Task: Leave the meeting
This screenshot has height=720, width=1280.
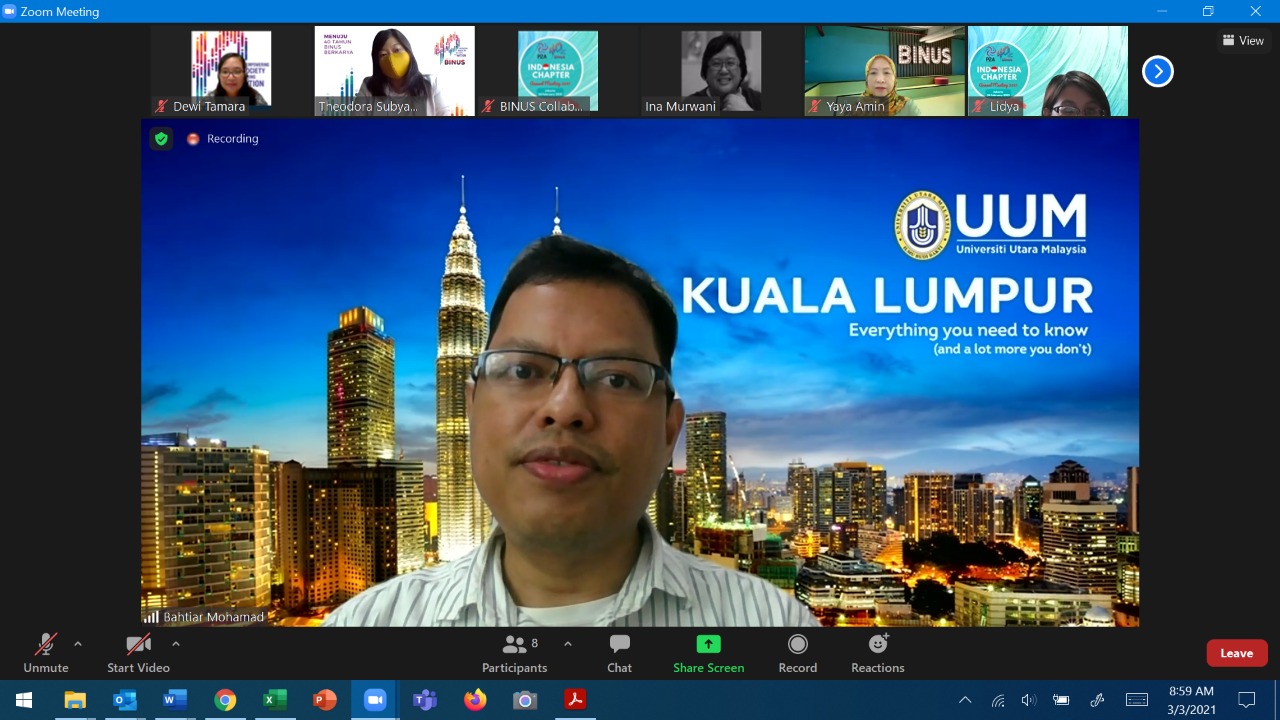Action: (x=1236, y=653)
